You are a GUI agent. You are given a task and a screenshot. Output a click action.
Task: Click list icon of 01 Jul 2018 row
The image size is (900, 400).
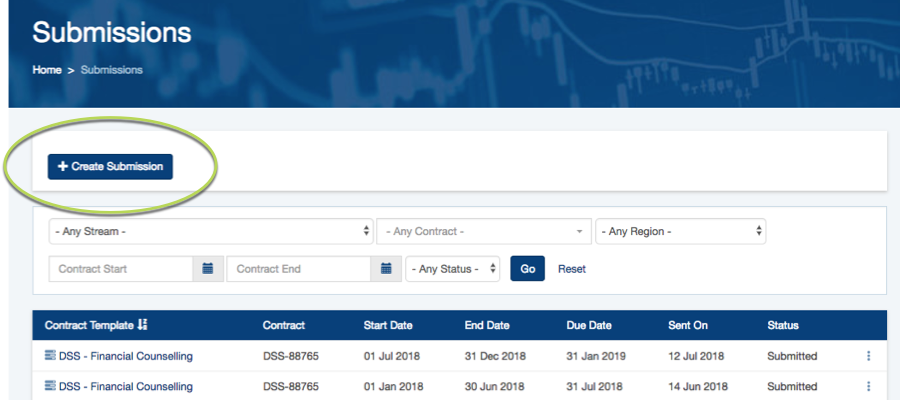pyautogui.click(x=51, y=356)
